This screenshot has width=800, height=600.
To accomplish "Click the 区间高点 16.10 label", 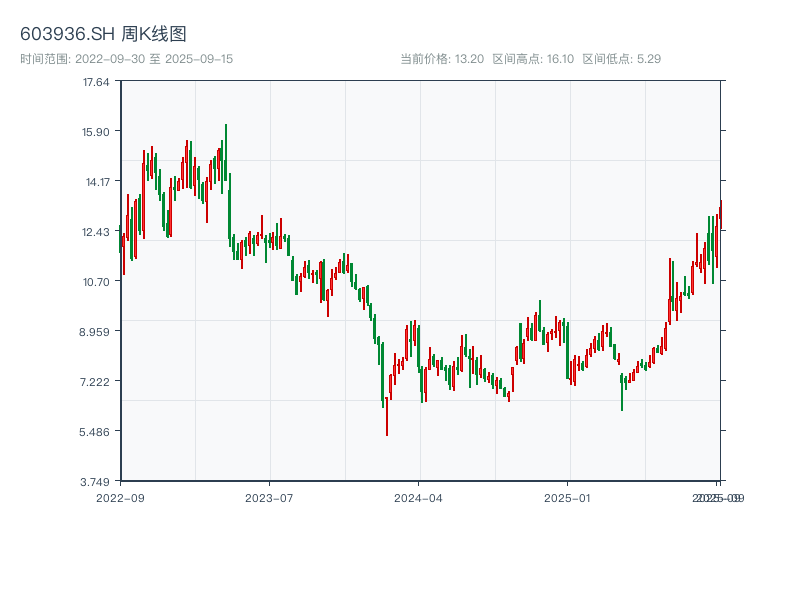I will [533, 59].
